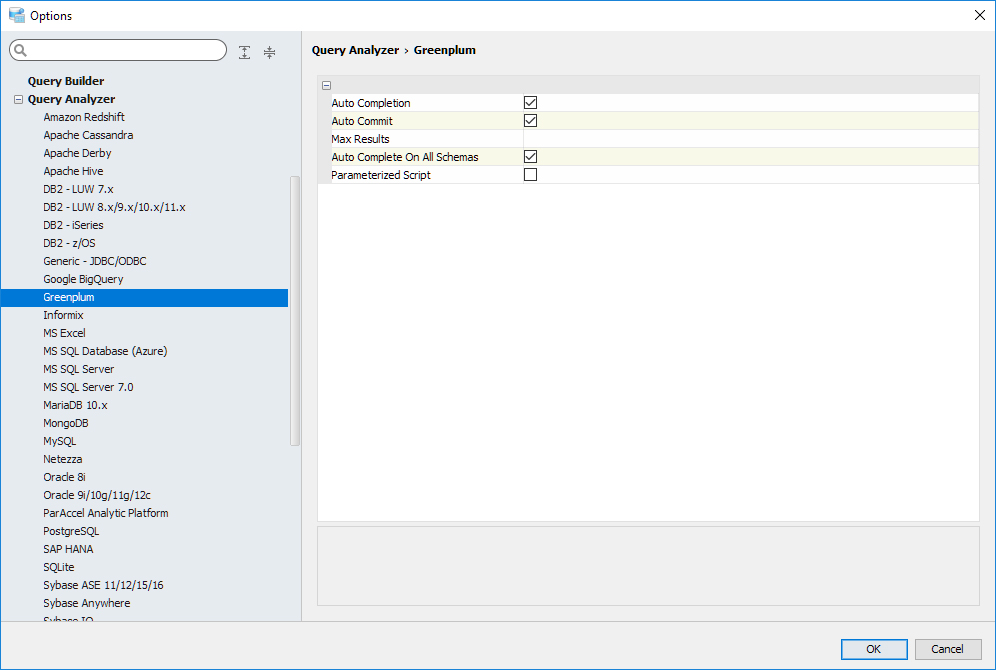The width and height of the screenshot is (996, 670).
Task: Choose Amazon Redshift from the tree
Action: (84, 117)
